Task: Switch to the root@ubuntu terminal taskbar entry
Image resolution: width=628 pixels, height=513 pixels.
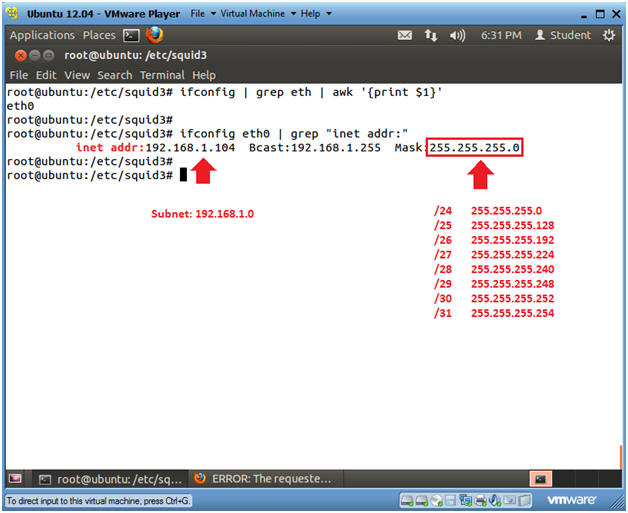Action: click(111, 479)
